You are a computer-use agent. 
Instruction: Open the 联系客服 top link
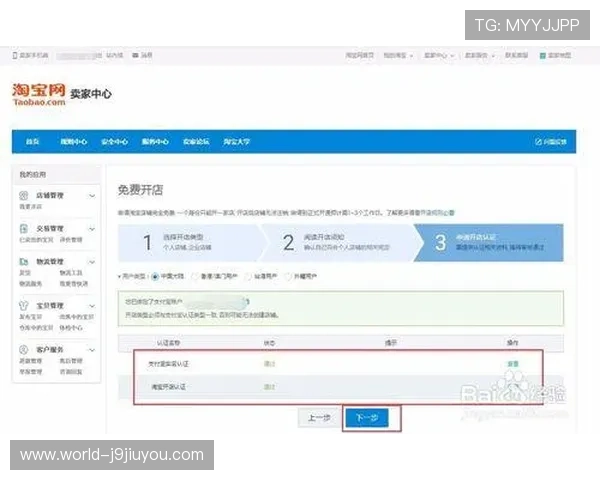516,56
